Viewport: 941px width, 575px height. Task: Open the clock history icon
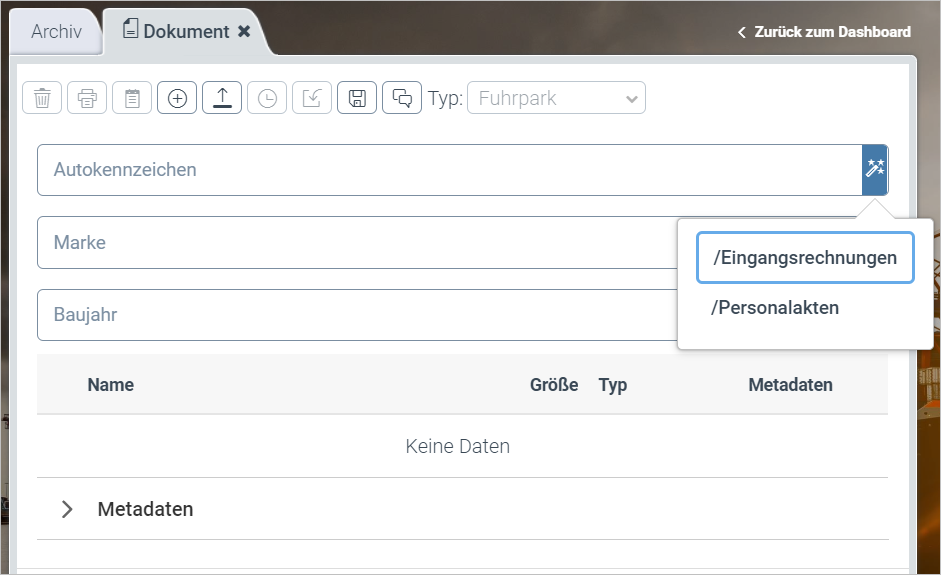267,98
